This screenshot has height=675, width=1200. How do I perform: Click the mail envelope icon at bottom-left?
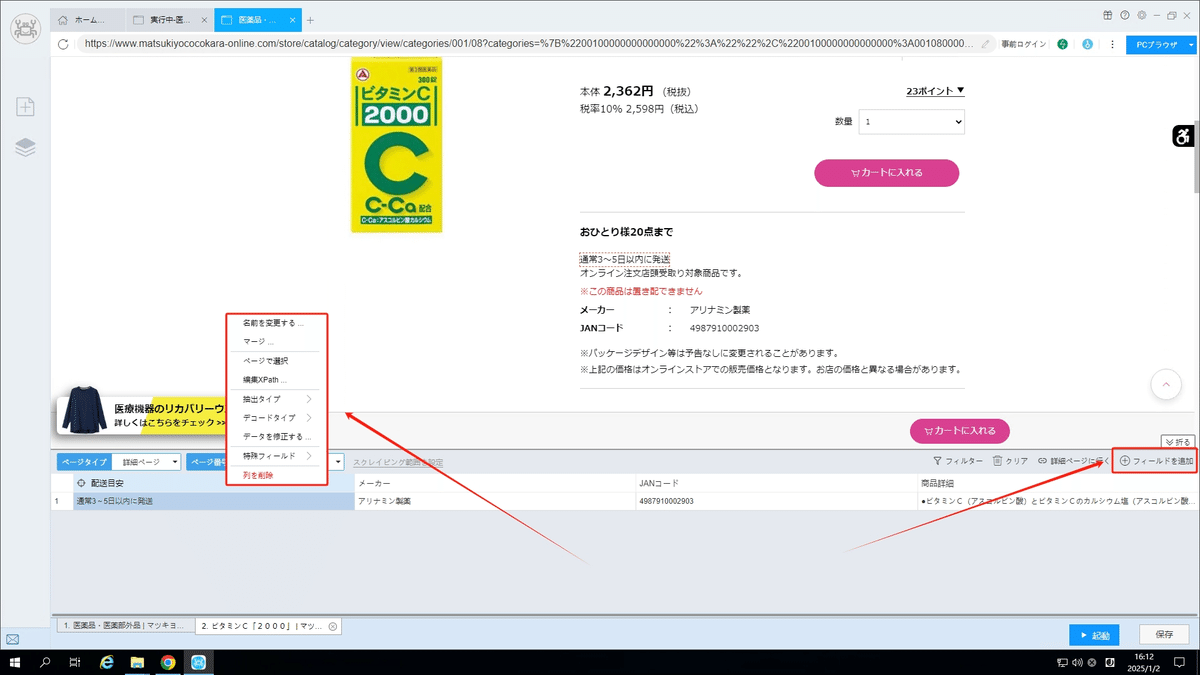click(13, 639)
